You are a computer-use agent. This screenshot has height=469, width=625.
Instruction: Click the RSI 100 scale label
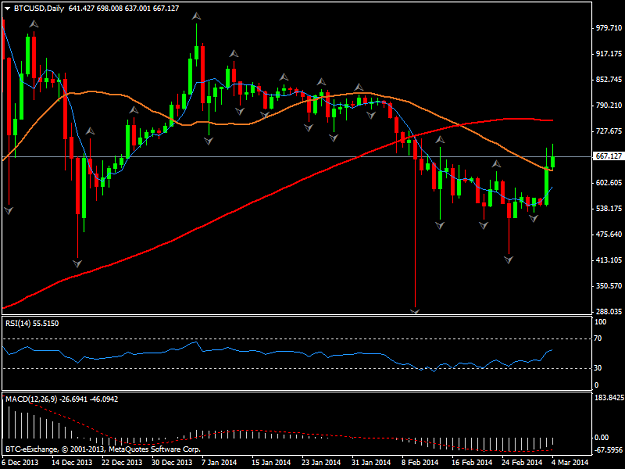[x=600, y=322]
